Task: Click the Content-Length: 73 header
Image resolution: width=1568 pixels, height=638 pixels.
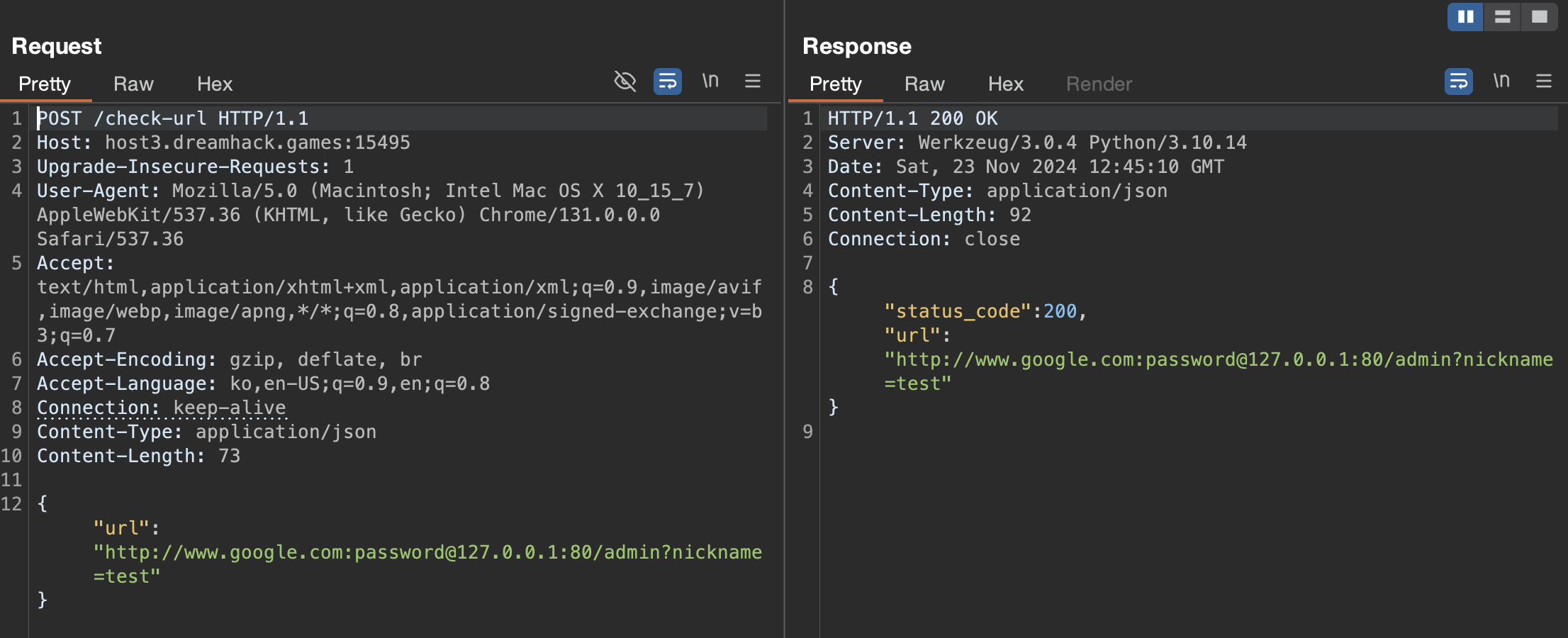Action: [138, 456]
